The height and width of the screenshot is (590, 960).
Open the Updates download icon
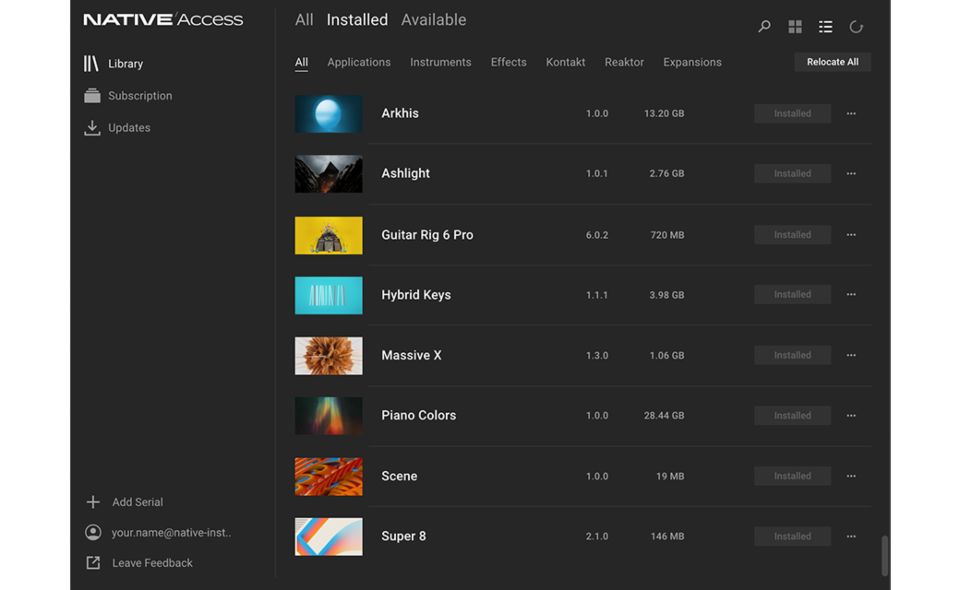tap(92, 128)
